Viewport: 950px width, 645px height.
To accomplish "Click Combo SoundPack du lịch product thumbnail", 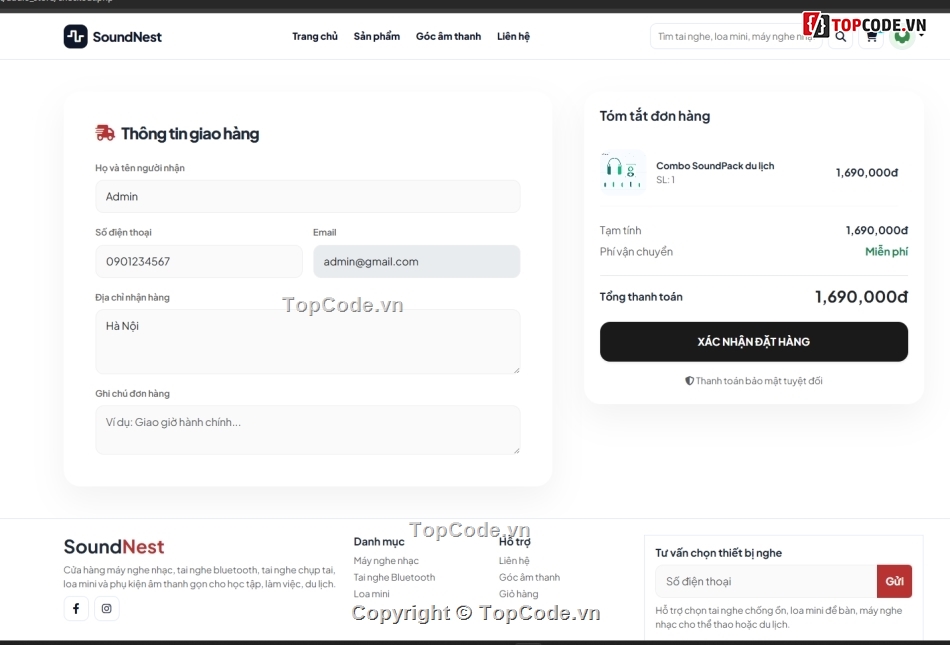I will [x=622, y=173].
